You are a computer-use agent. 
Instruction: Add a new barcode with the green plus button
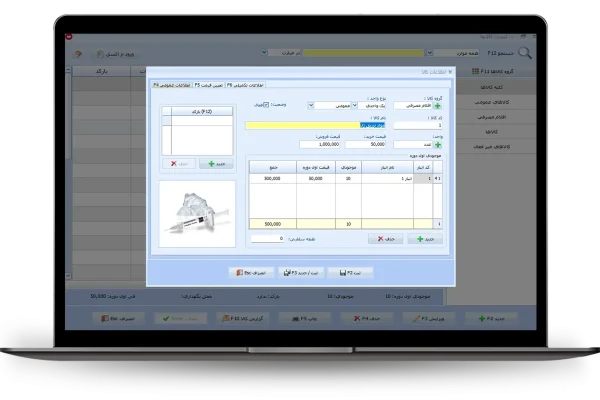(x=213, y=162)
